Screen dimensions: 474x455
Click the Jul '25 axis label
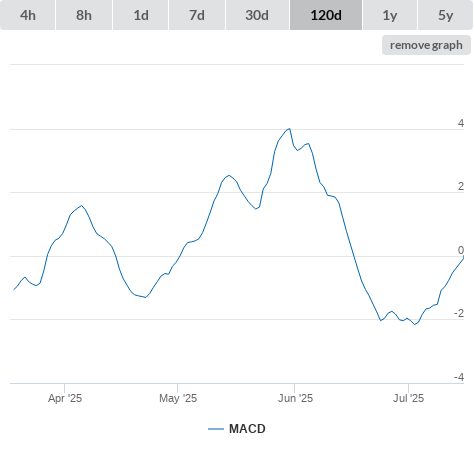coord(408,398)
